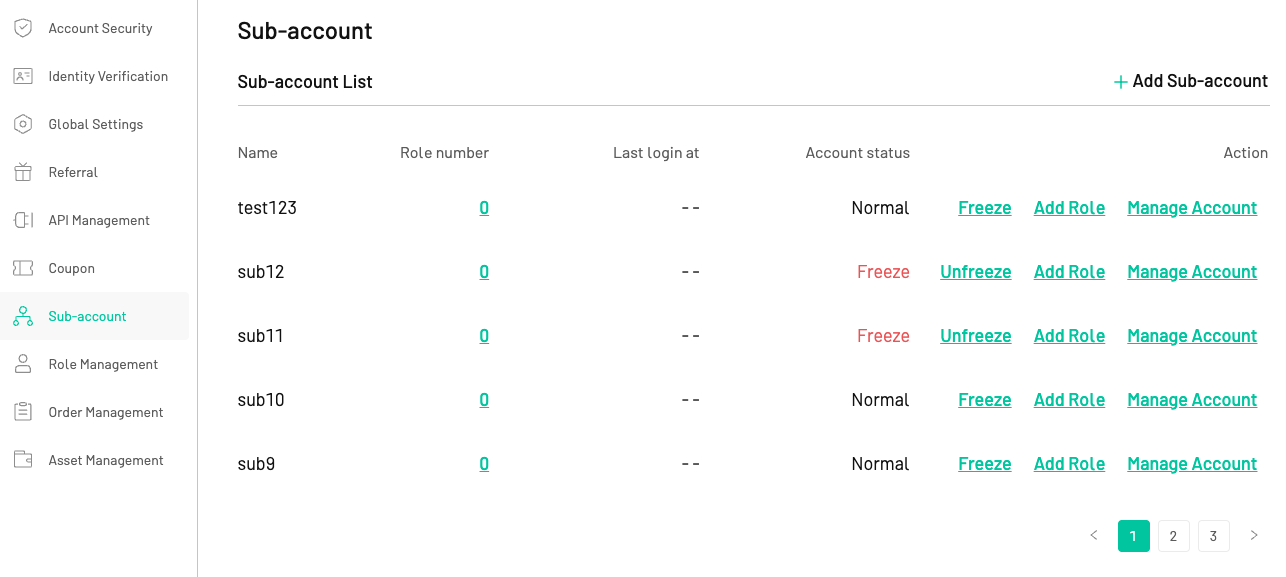
Task: Unfreeze the sub12 sub-account
Action: point(976,272)
